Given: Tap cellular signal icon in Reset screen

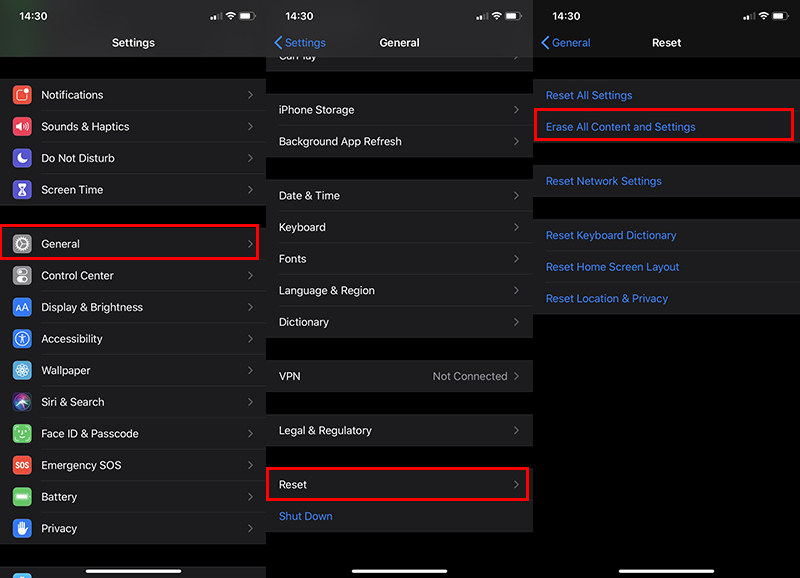Looking at the screenshot, I should pos(749,16).
